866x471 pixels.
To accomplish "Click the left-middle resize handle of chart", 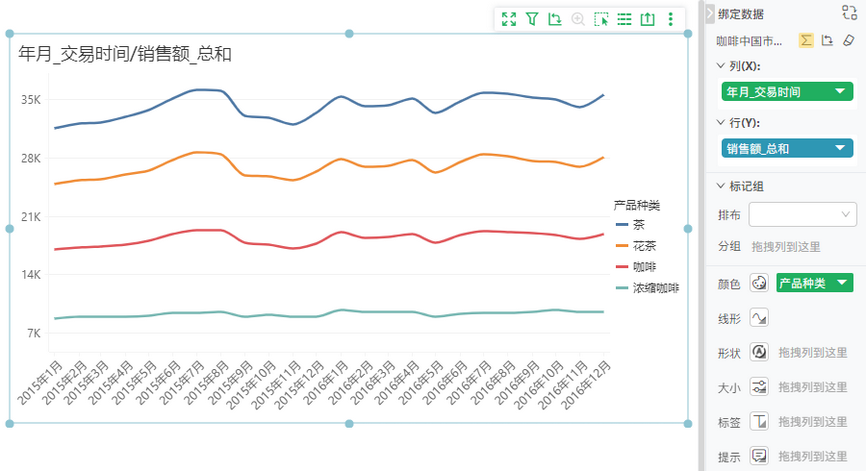I will pyautogui.click(x=9, y=229).
